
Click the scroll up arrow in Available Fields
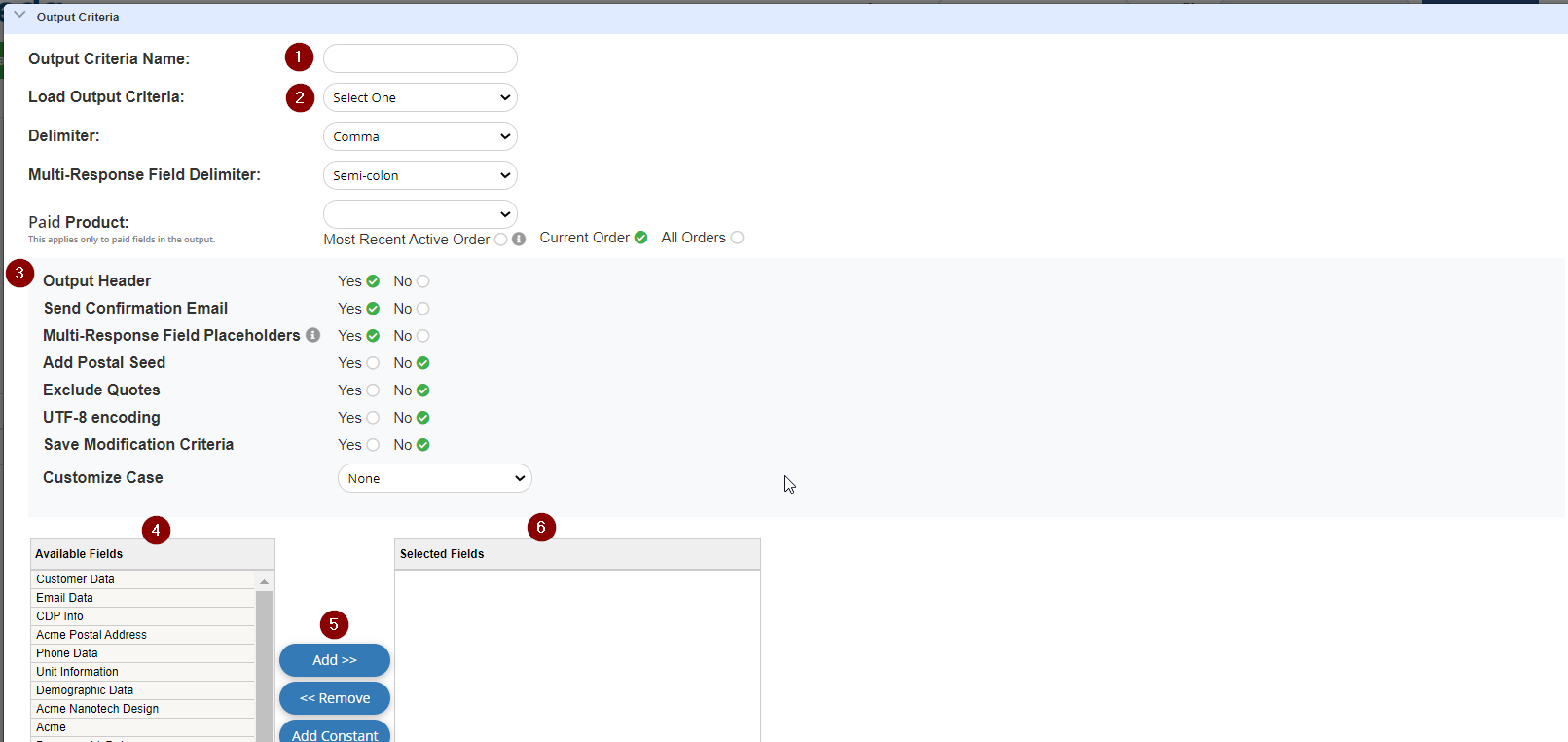tap(264, 581)
